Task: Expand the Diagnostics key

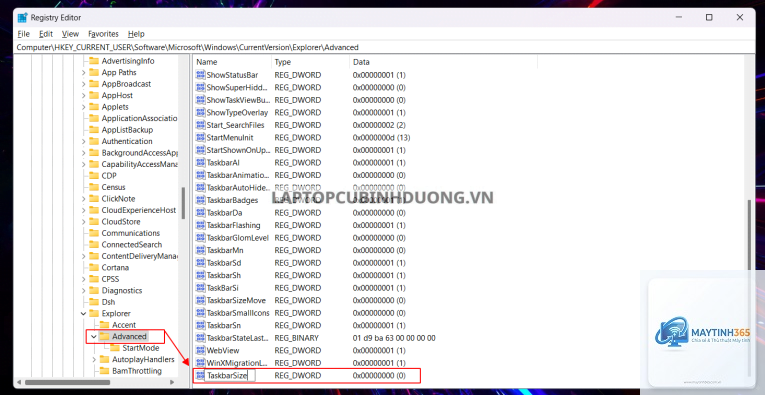Action: coord(83,291)
